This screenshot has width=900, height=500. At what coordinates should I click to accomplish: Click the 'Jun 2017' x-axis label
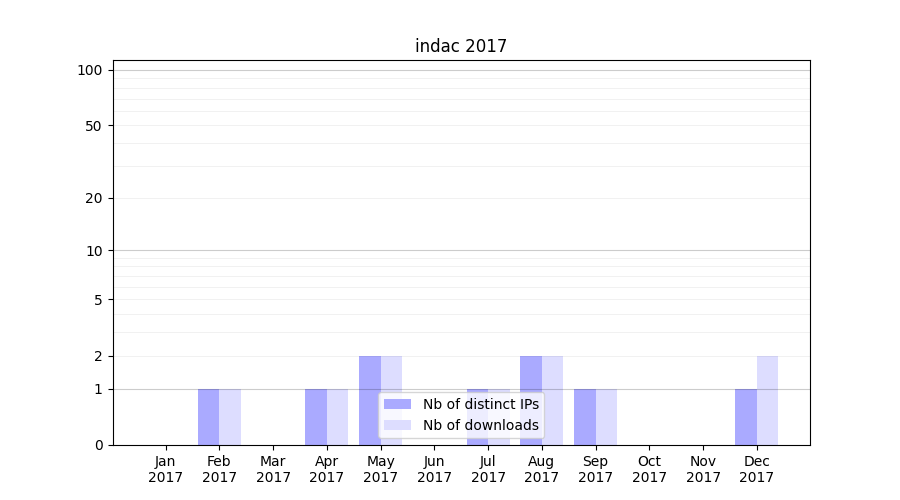pyautogui.click(x=434, y=469)
